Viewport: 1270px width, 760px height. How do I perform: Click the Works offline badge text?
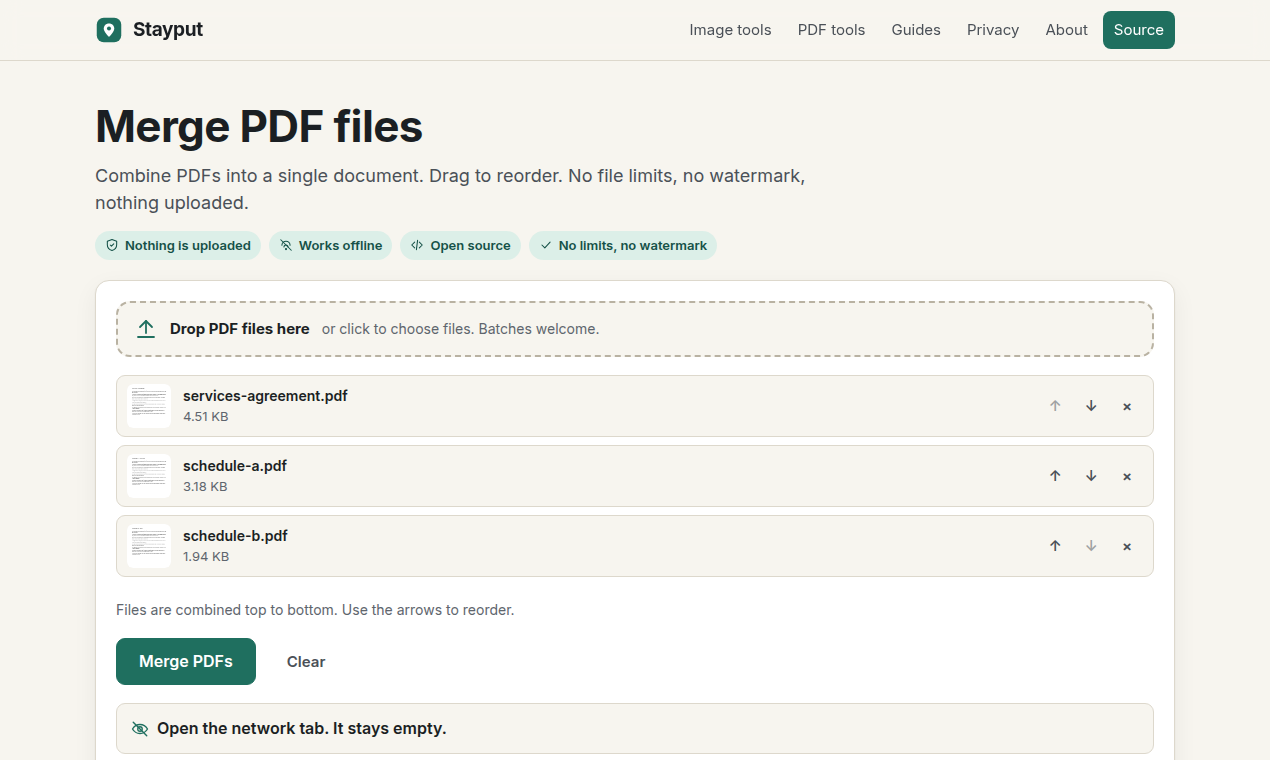340,245
